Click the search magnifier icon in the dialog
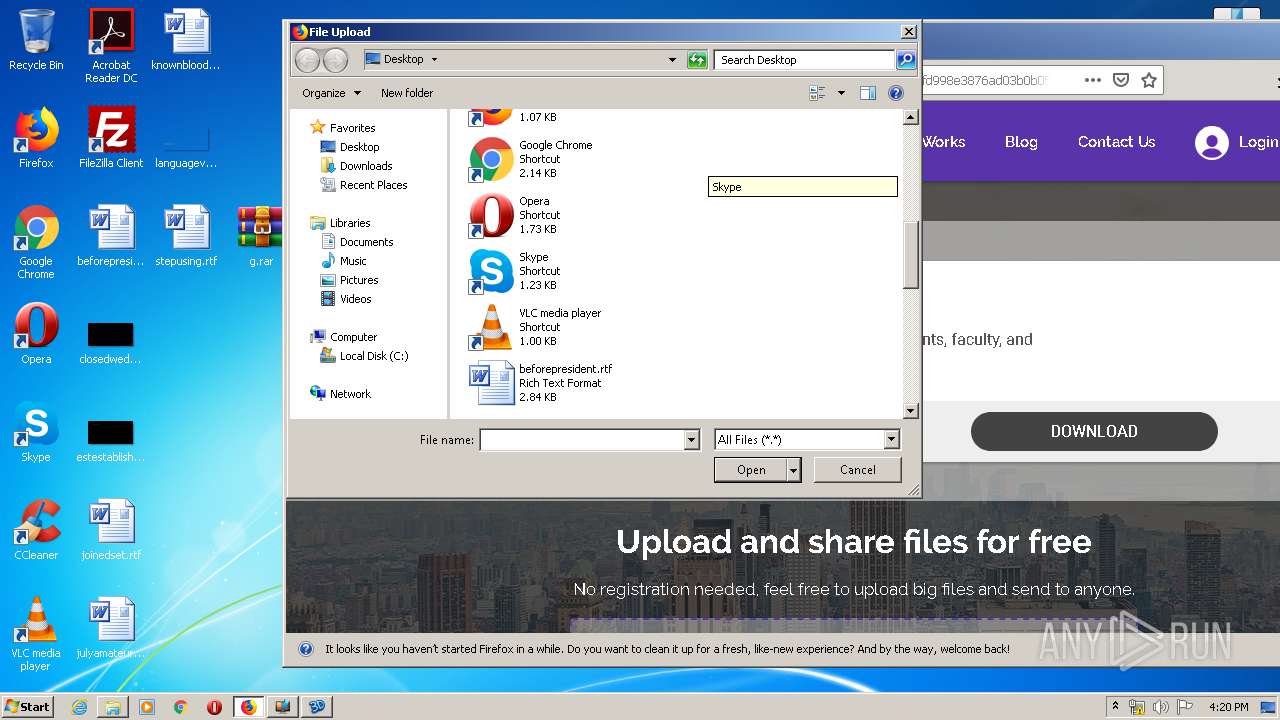 [x=905, y=60]
